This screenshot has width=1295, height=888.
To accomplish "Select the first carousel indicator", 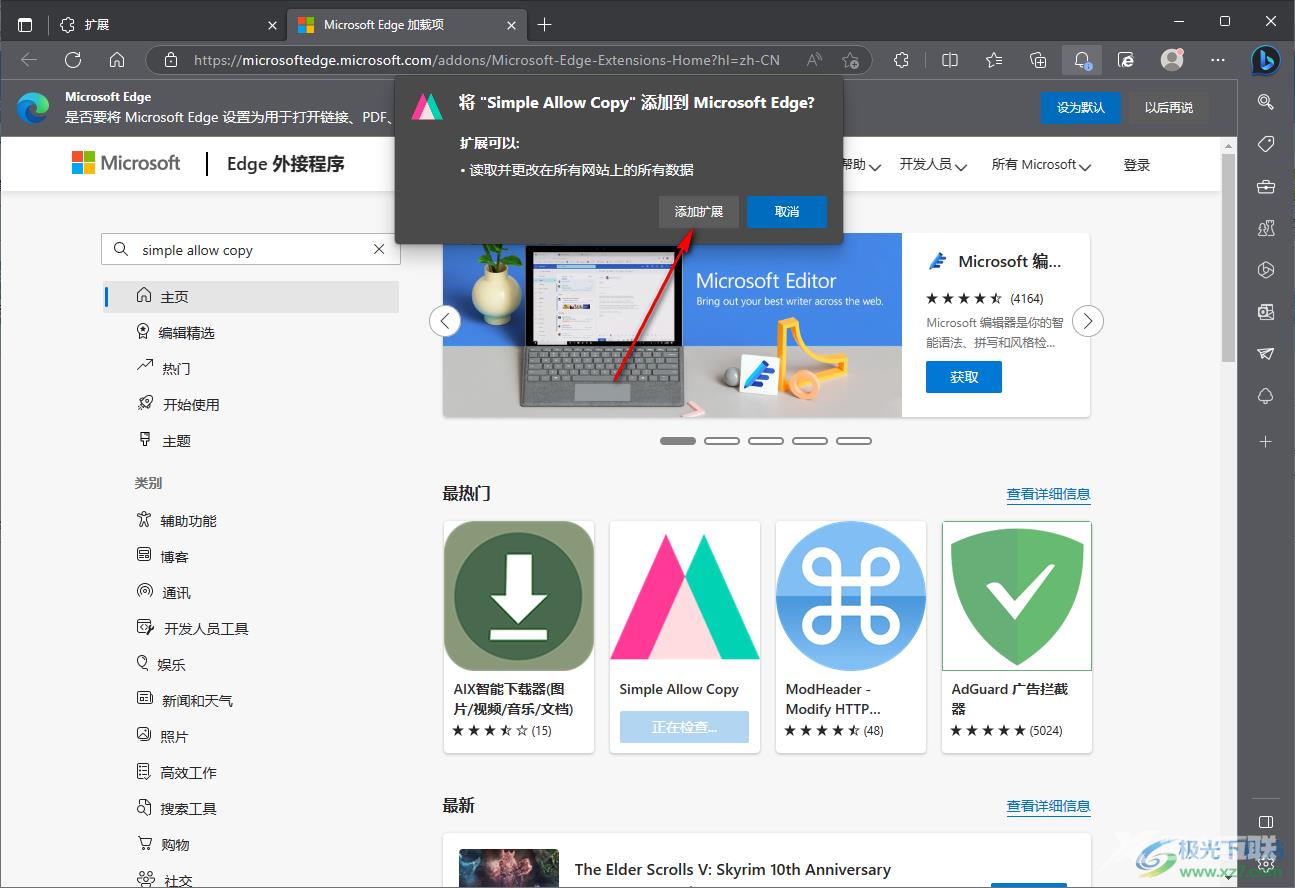I will pos(678,441).
